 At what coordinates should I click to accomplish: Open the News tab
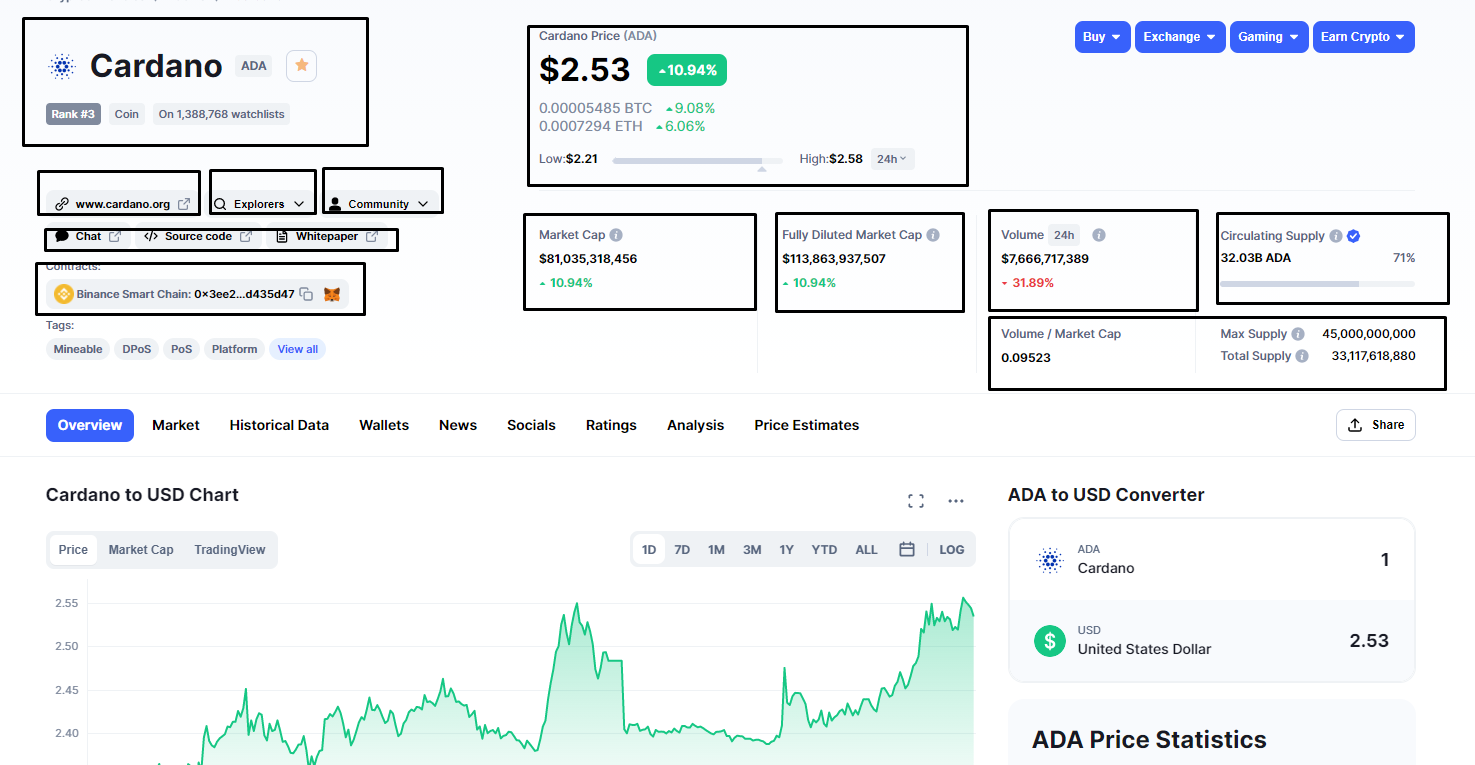tap(458, 425)
